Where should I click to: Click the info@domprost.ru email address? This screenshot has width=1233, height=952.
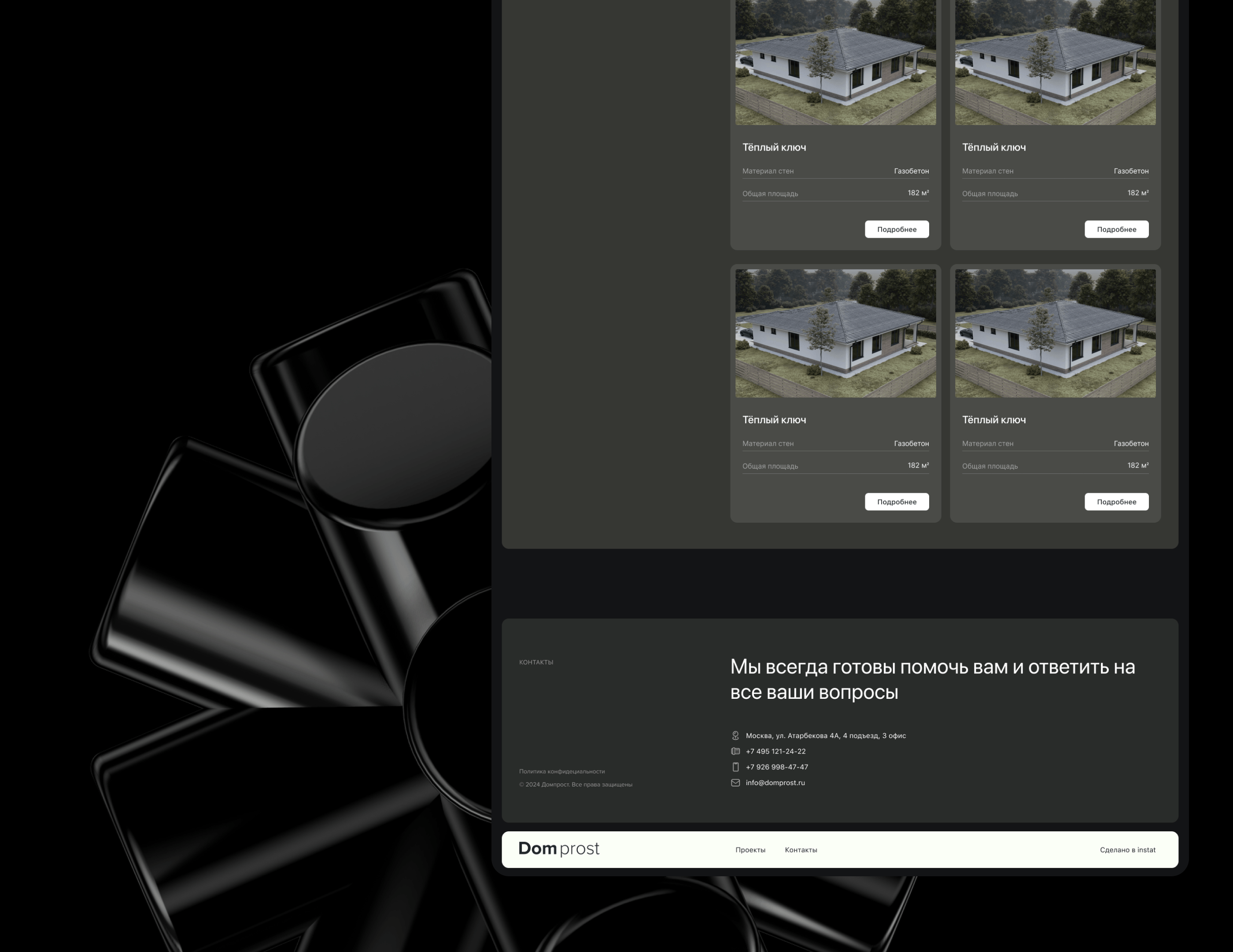tap(775, 782)
